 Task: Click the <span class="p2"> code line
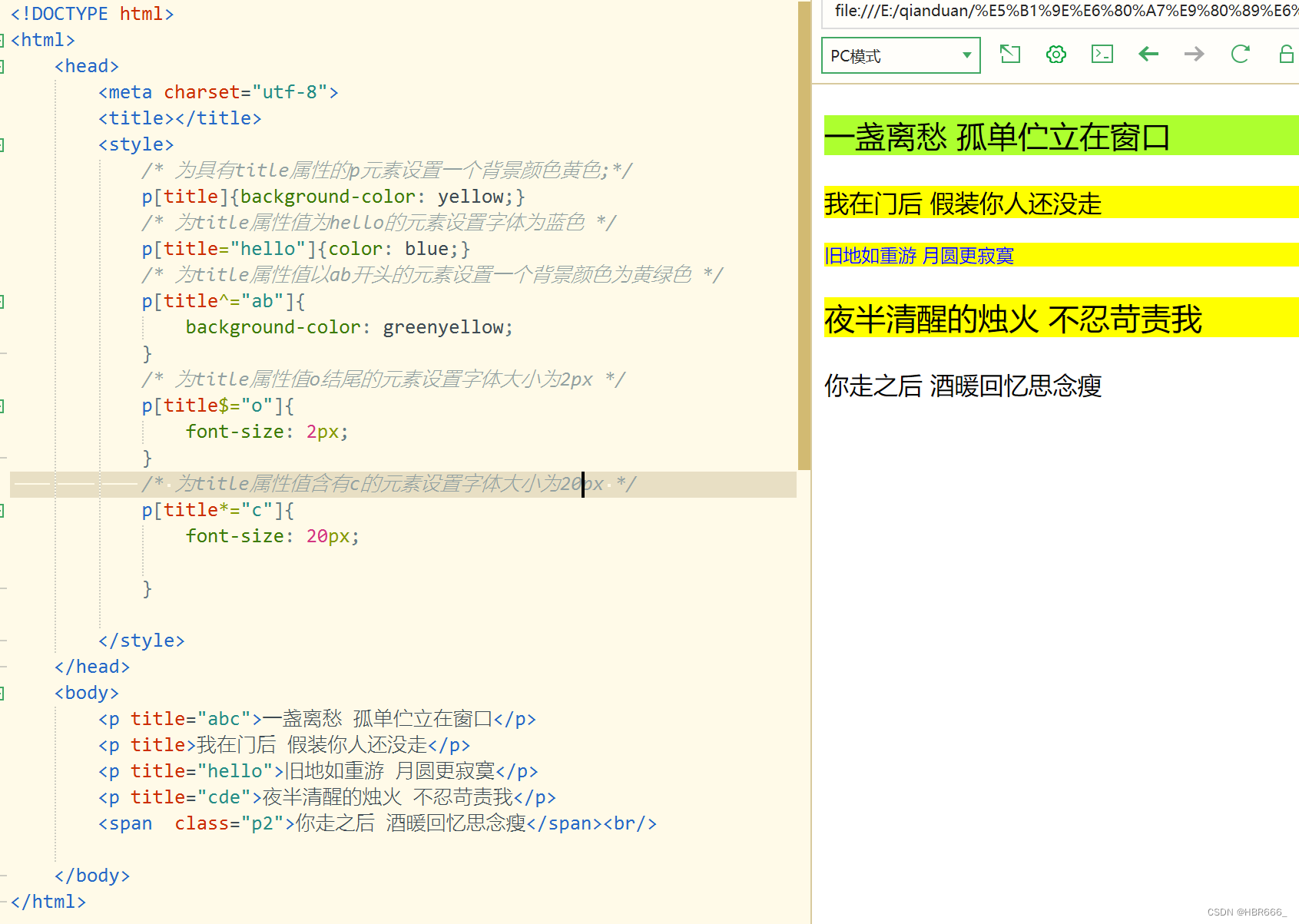pos(378,823)
